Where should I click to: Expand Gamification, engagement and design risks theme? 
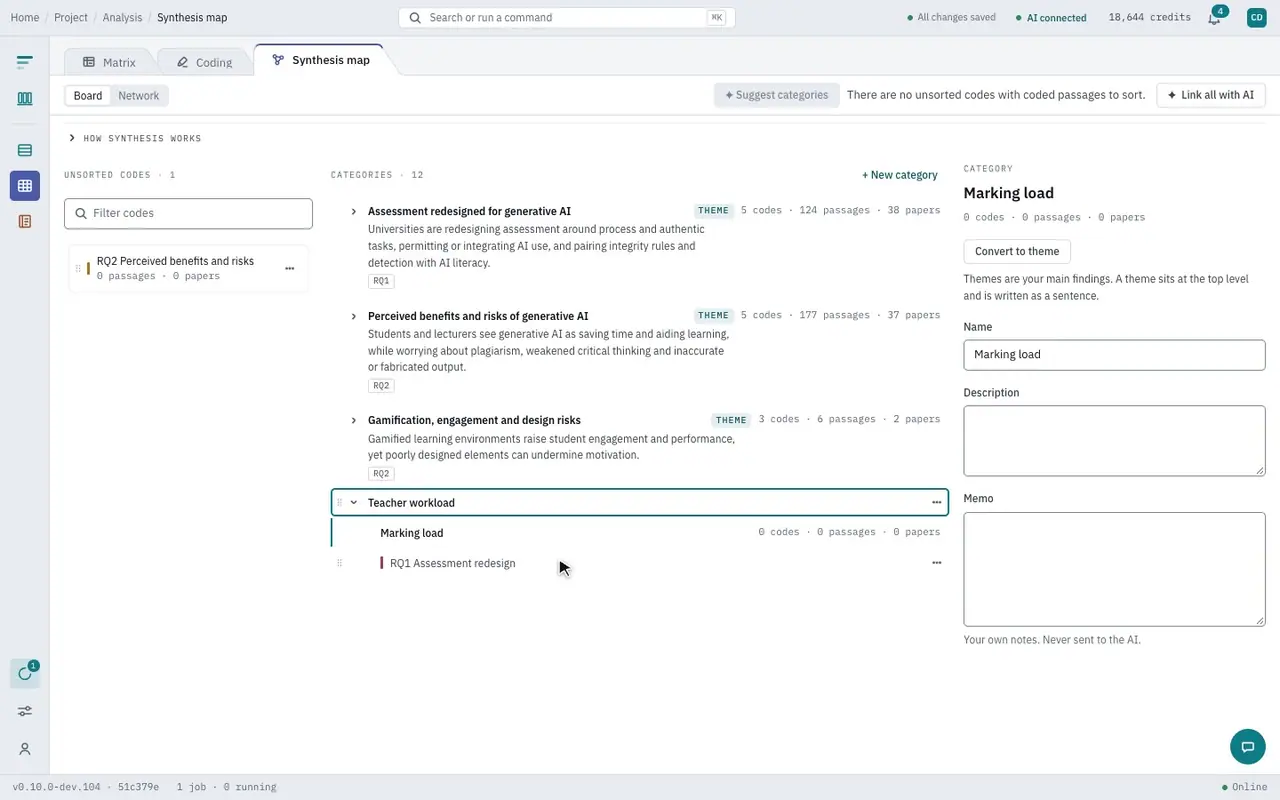[x=354, y=420]
